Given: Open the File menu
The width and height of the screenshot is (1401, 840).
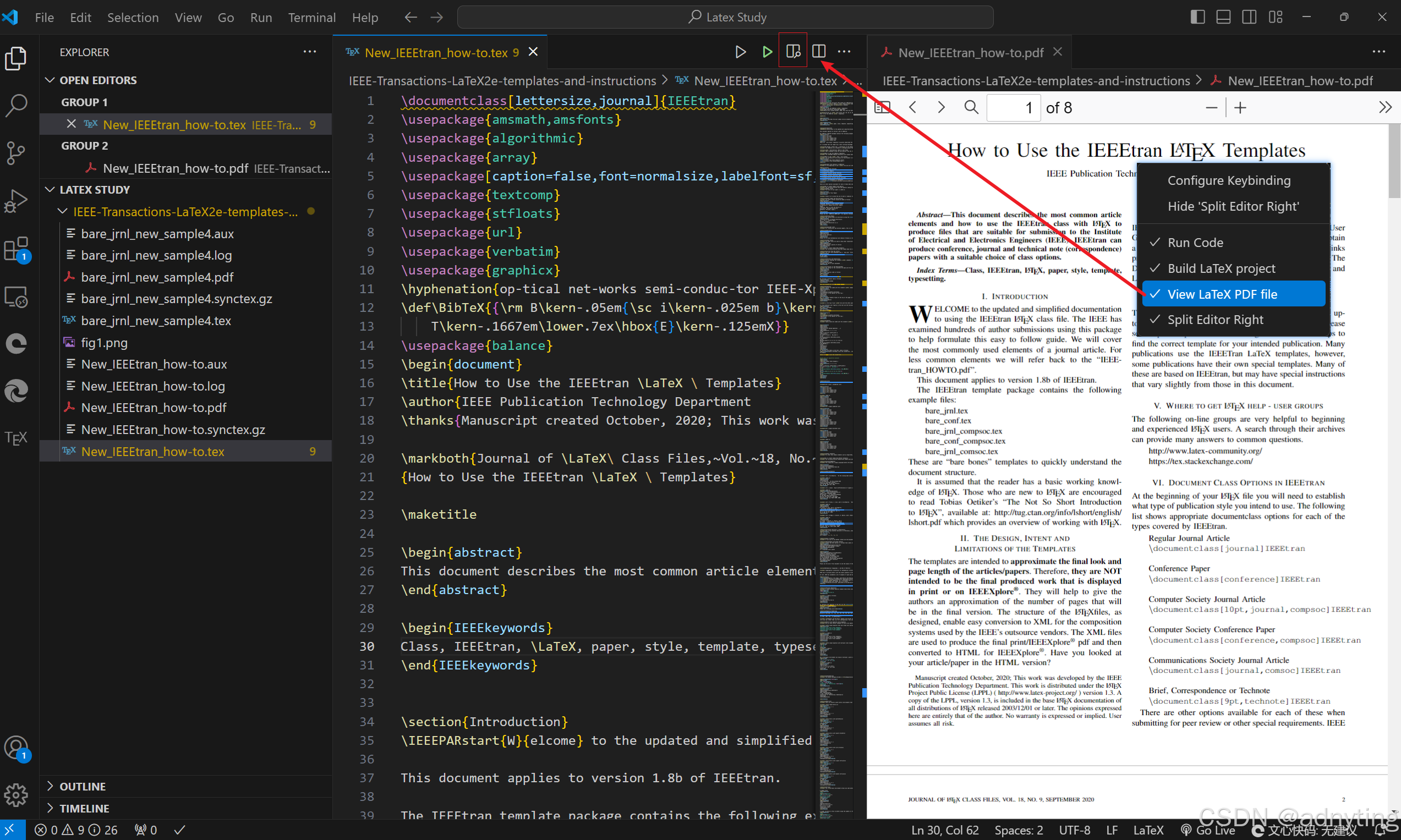Looking at the screenshot, I should click(x=44, y=18).
